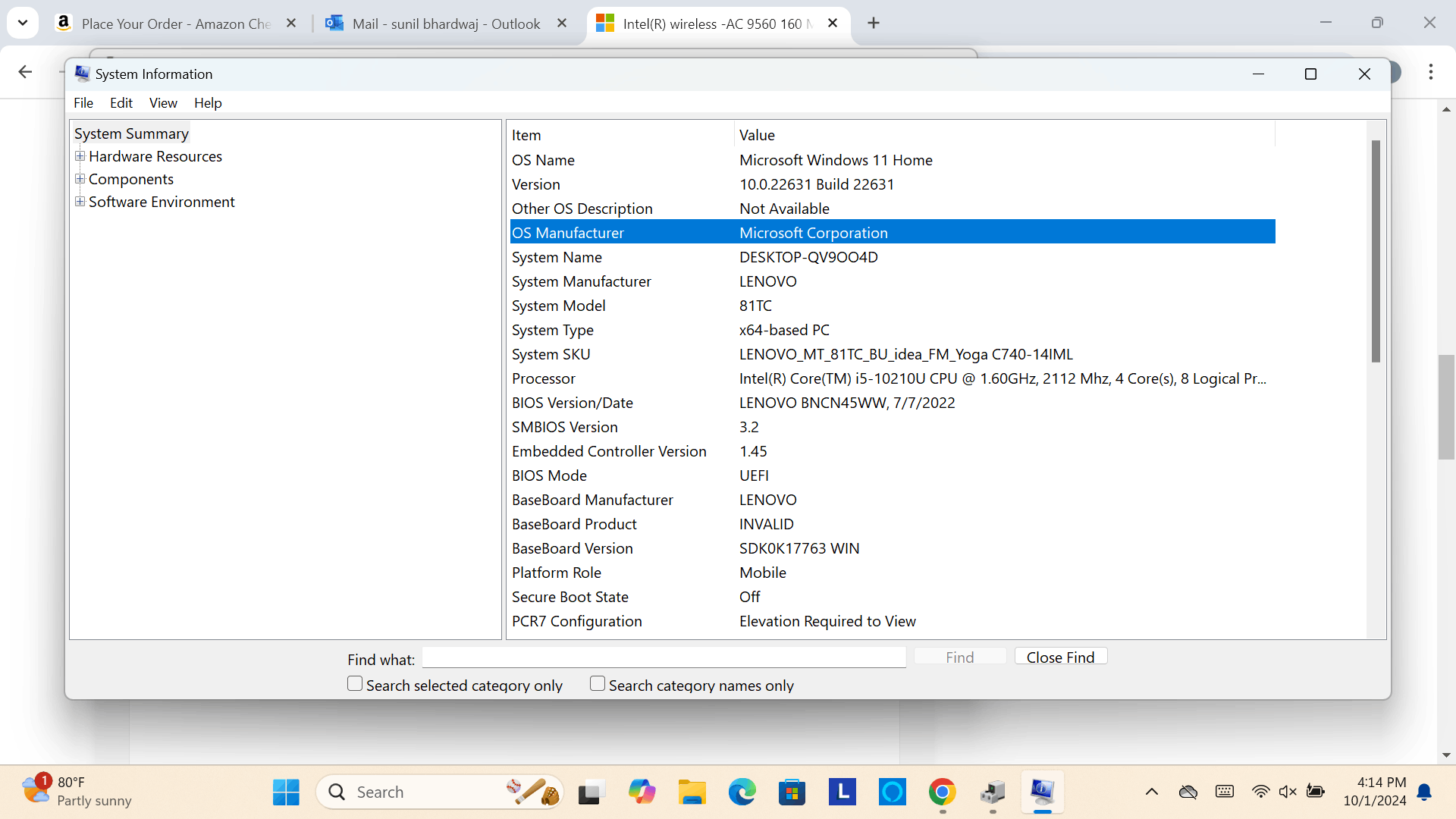Open the Help menu

207,103
